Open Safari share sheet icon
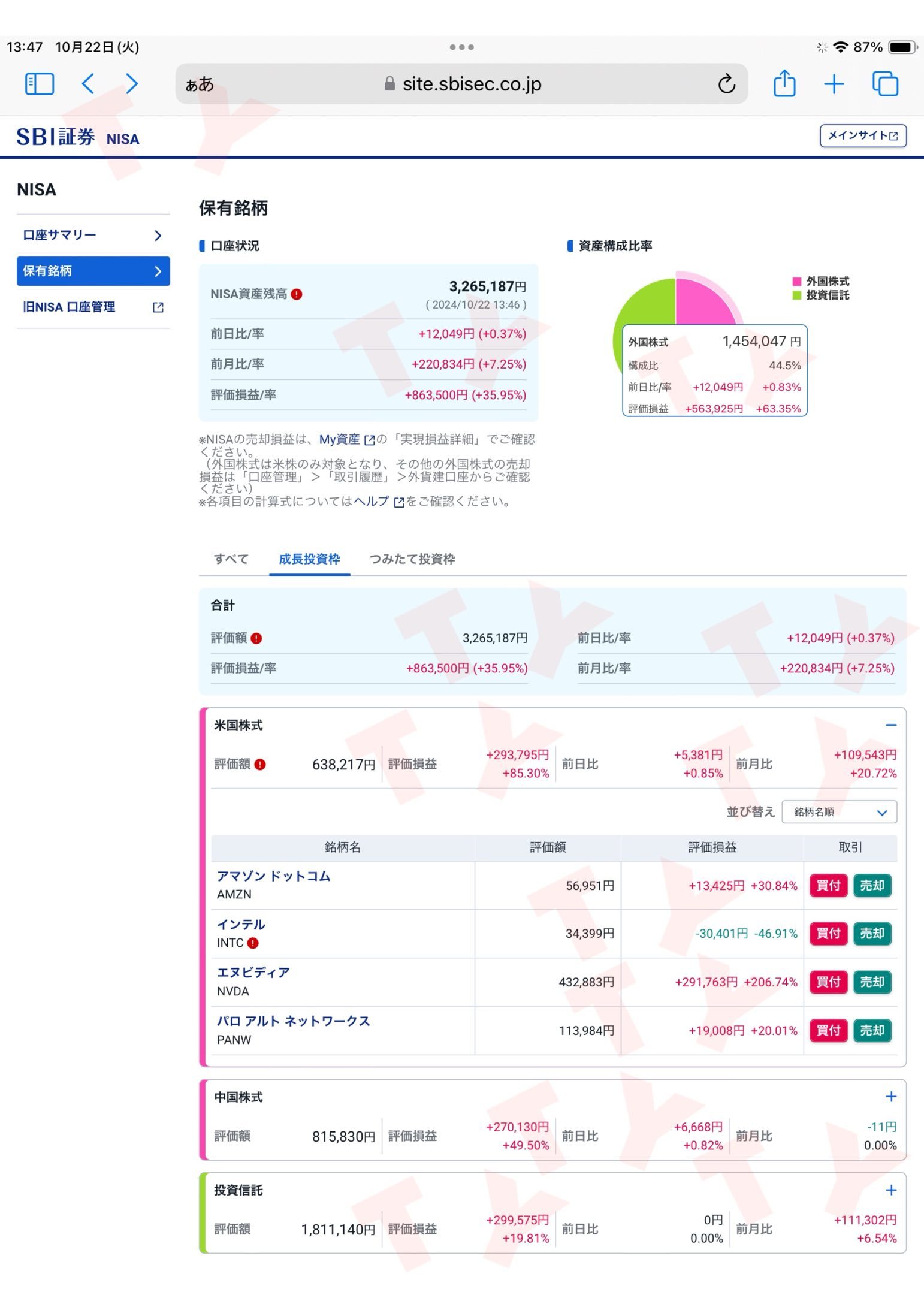Screen dimensions: 924x1304 pos(784,83)
